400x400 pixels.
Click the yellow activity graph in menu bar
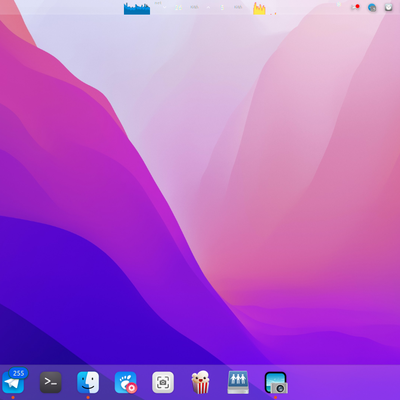(259, 9)
